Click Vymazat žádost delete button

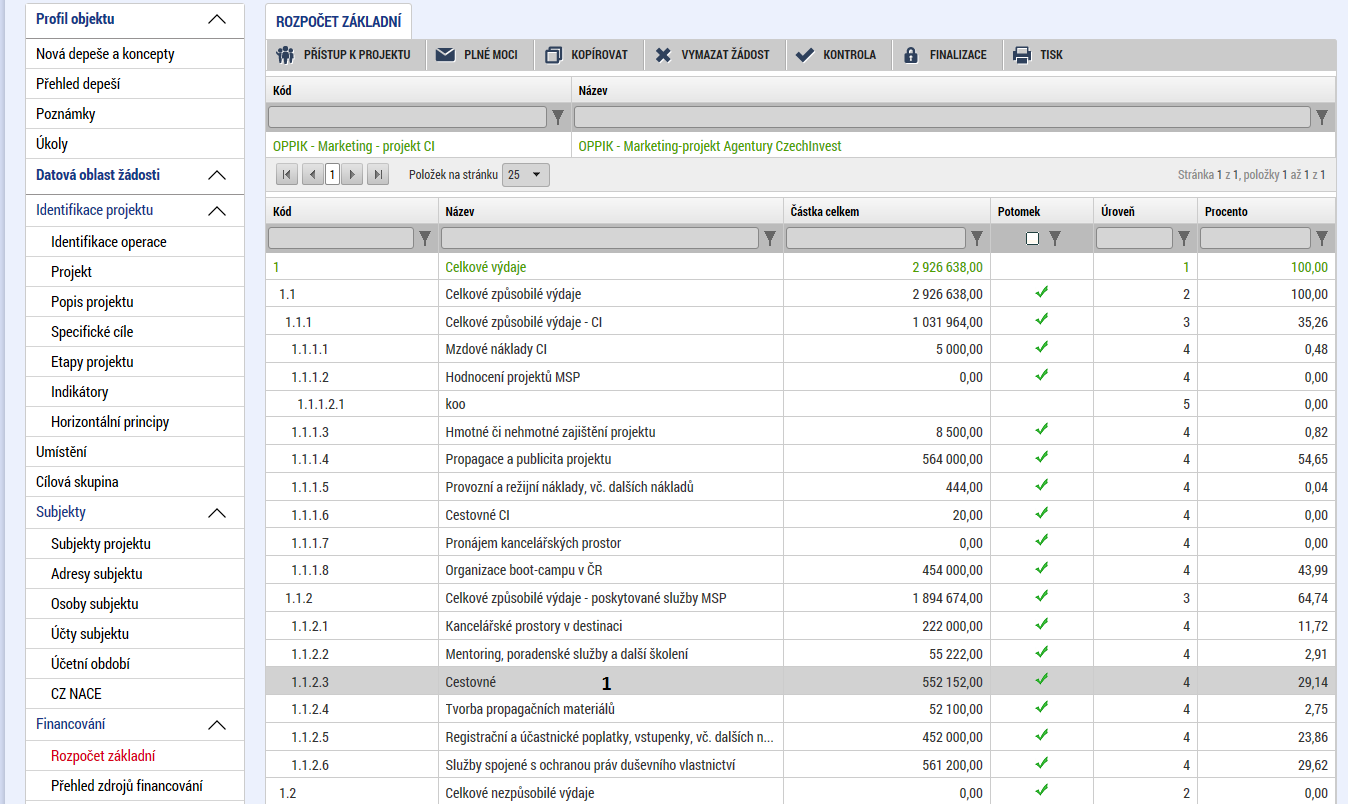tap(712, 55)
